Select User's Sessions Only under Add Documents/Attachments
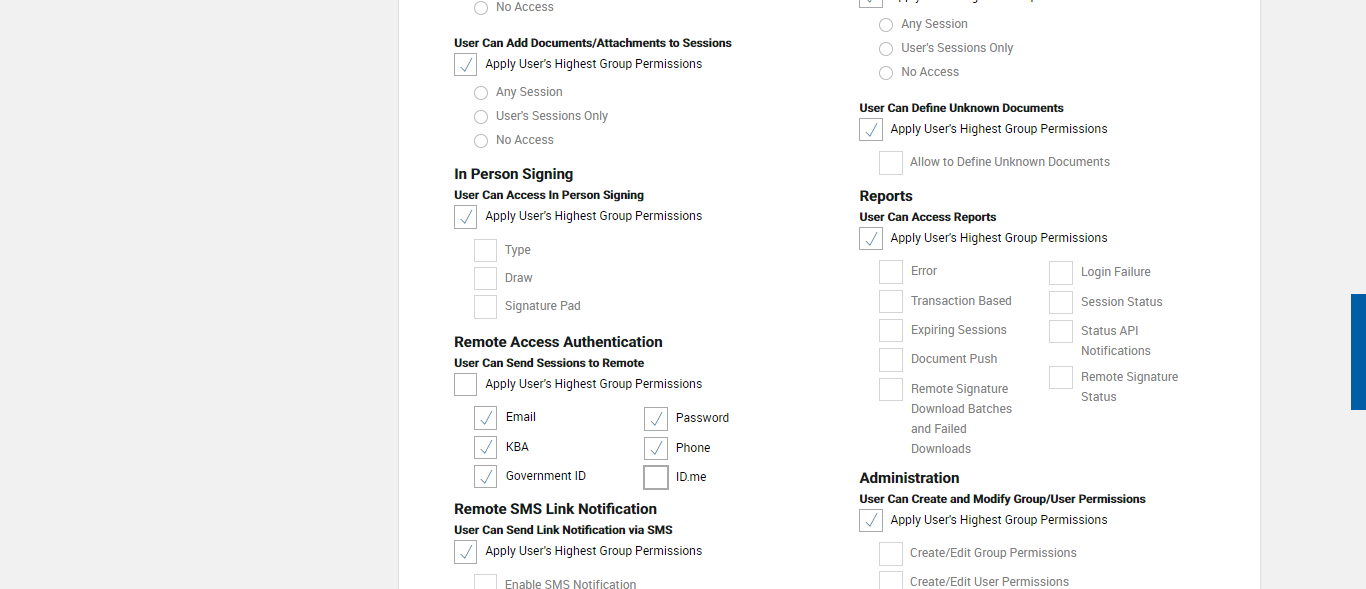The width and height of the screenshot is (1366, 589). tap(481, 117)
